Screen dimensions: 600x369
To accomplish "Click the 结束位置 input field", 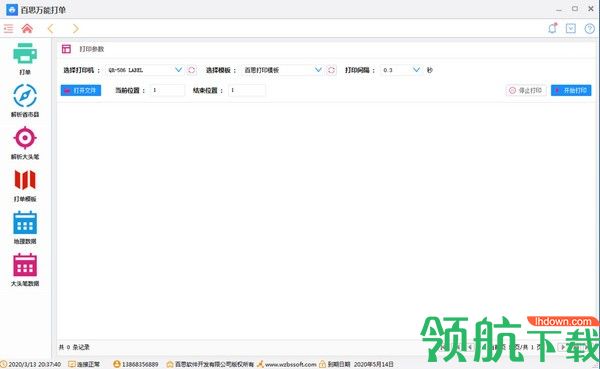I will [247, 90].
